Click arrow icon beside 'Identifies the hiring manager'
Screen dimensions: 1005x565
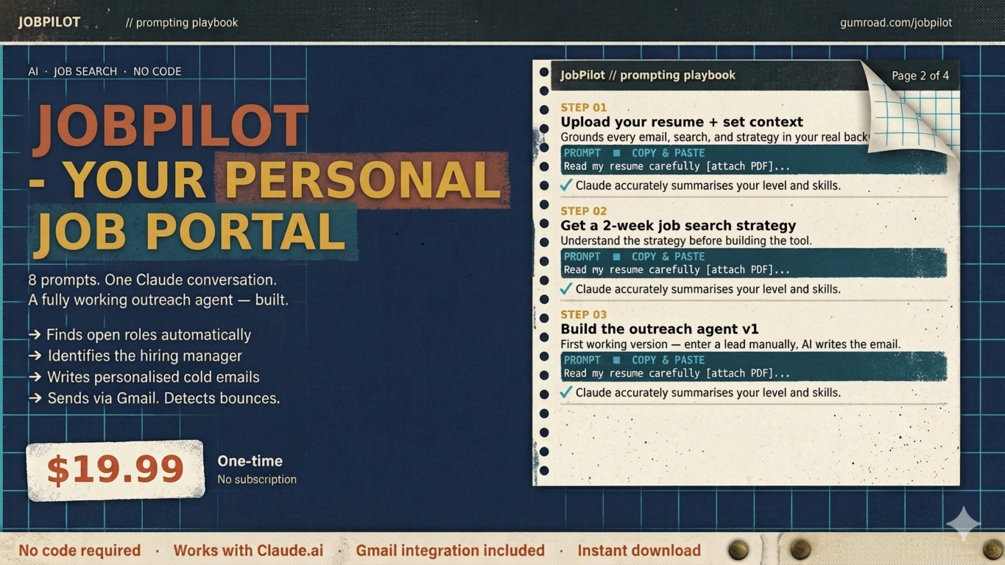click(35, 356)
